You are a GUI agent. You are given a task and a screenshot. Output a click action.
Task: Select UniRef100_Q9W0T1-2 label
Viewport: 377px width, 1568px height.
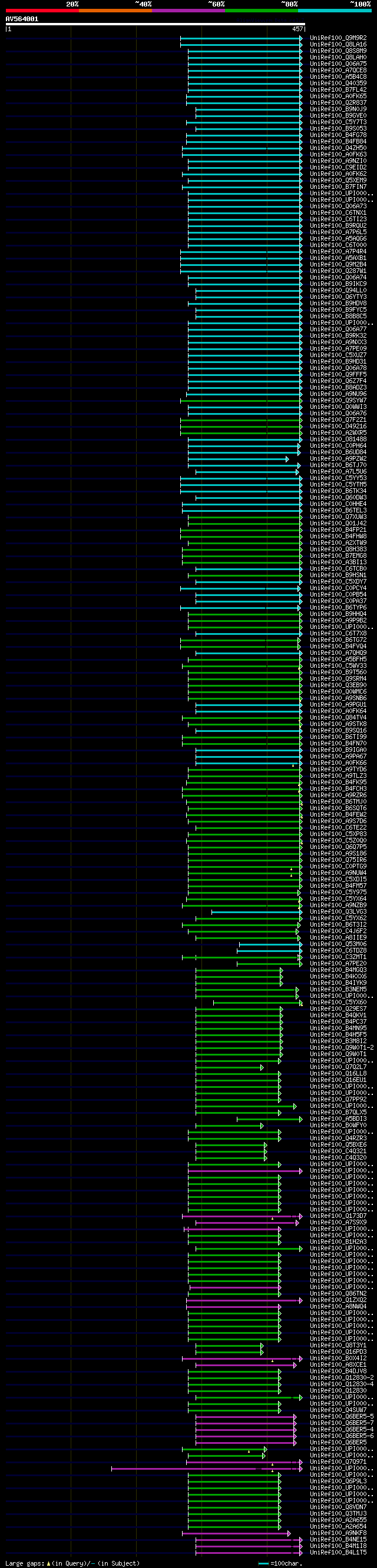point(342,1047)
